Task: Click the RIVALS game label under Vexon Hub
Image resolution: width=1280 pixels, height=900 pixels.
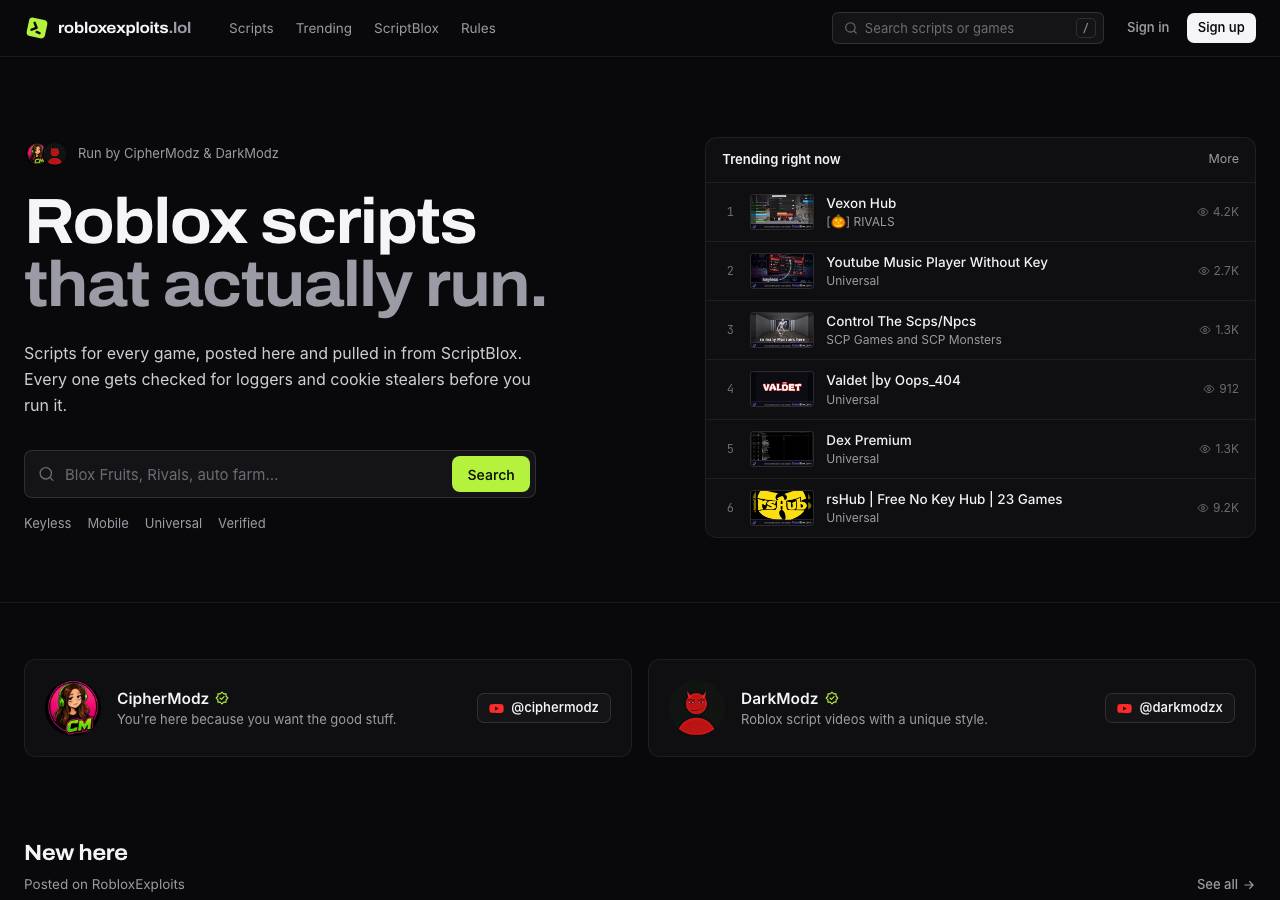Action: pos(860,222)
